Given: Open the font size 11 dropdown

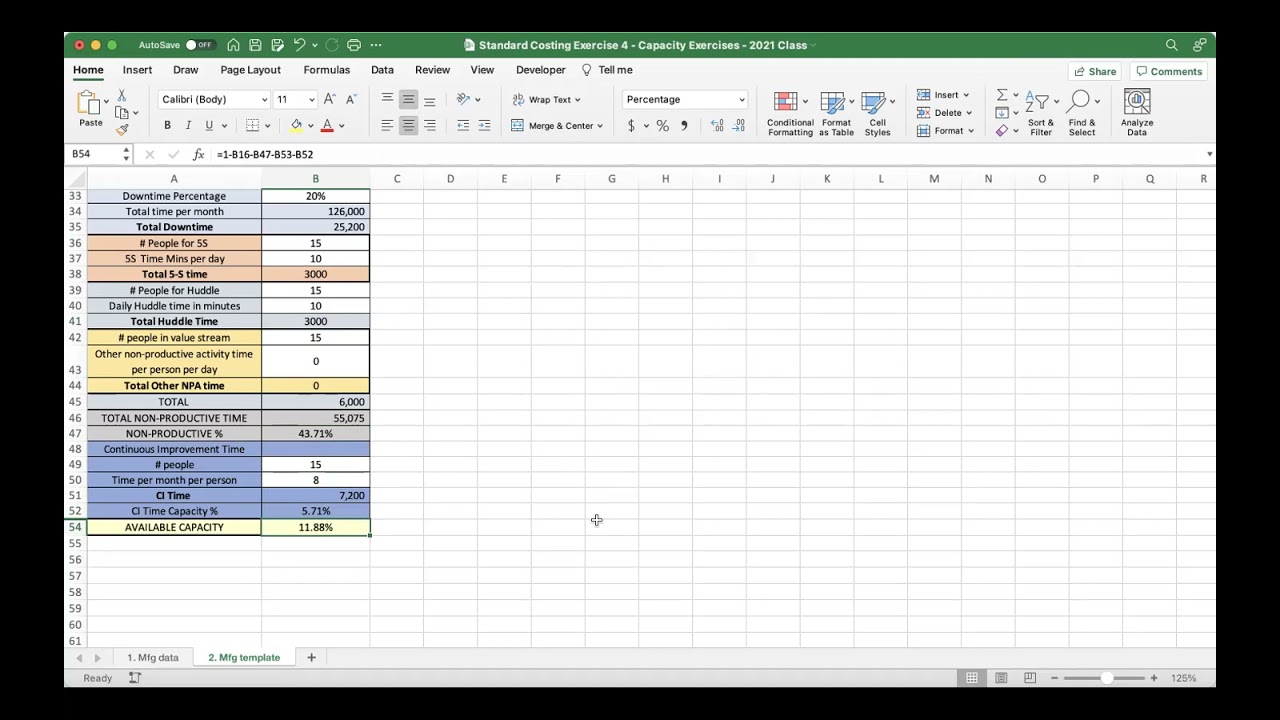Looking at the screenshot, I should pyautogui.click(x=311, y=100).
